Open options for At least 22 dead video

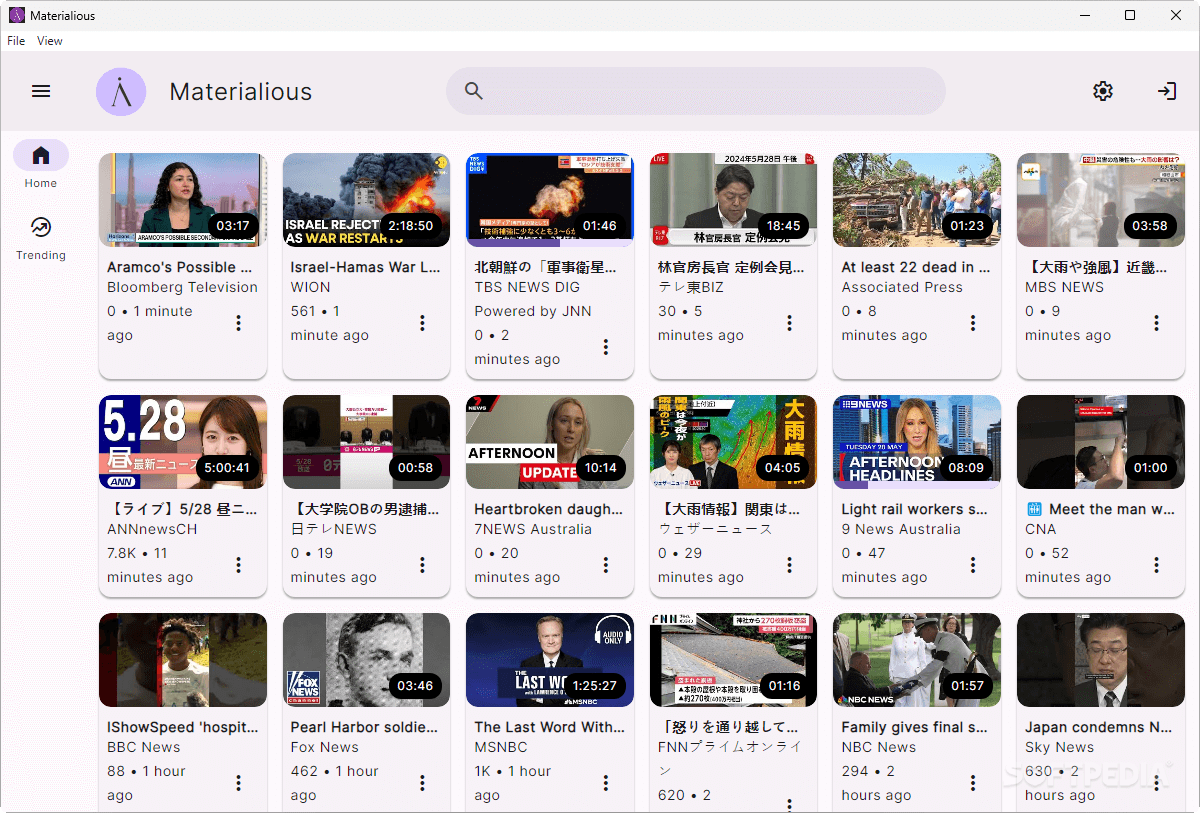[x=973, y=323]
